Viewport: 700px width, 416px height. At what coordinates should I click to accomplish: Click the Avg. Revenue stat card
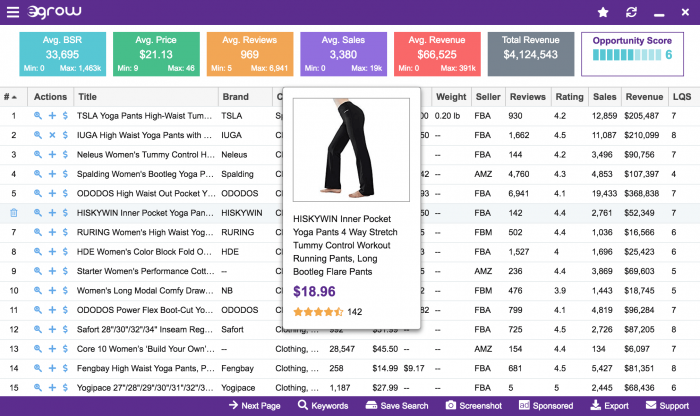point(437,54)
